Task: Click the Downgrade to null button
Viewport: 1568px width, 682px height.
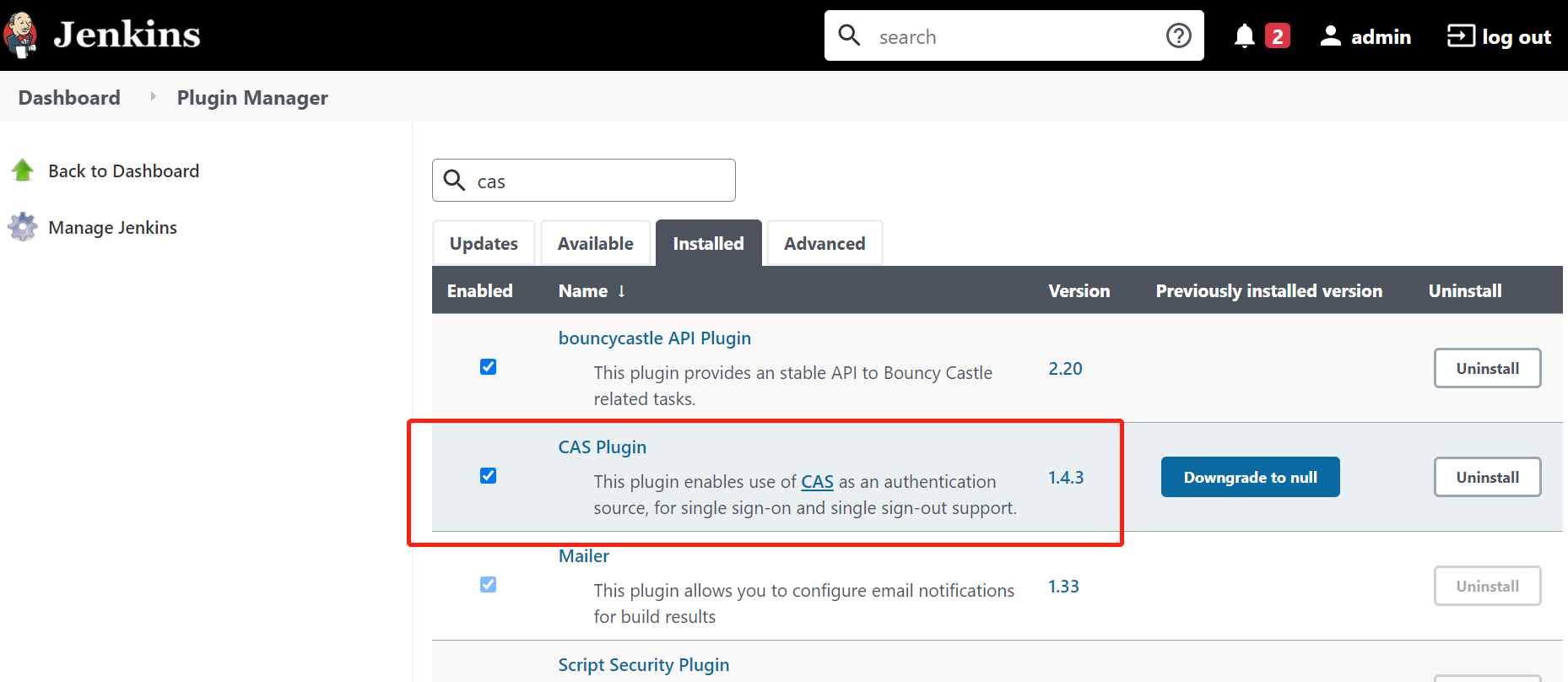Action: (1250, 477)
